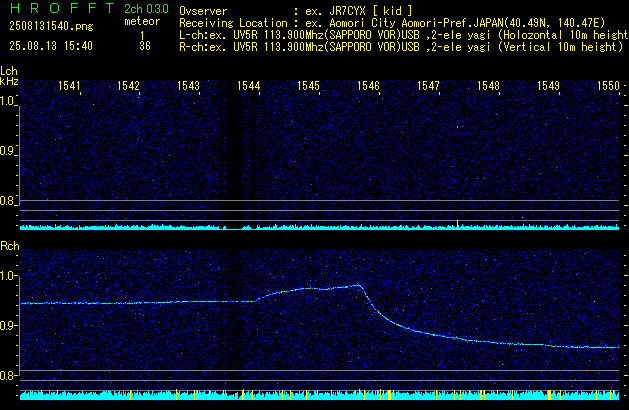Click the Receiving Location header line
This screenshot has height=410, width=629.
pos(392,23)
